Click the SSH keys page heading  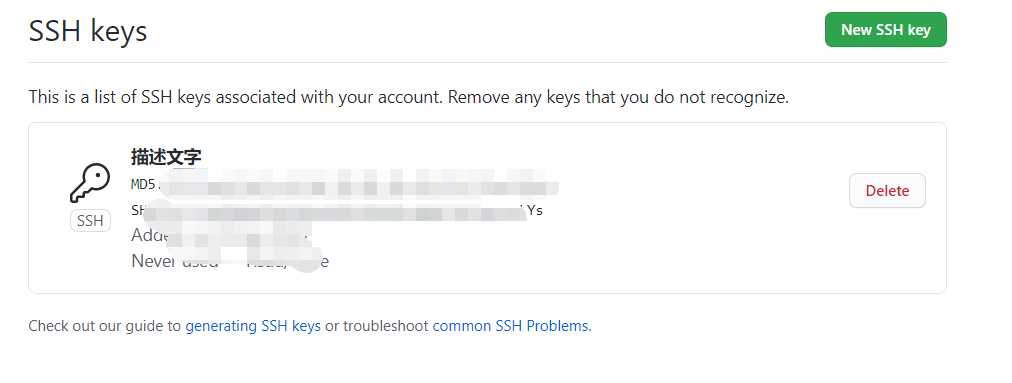coord(88,30)
